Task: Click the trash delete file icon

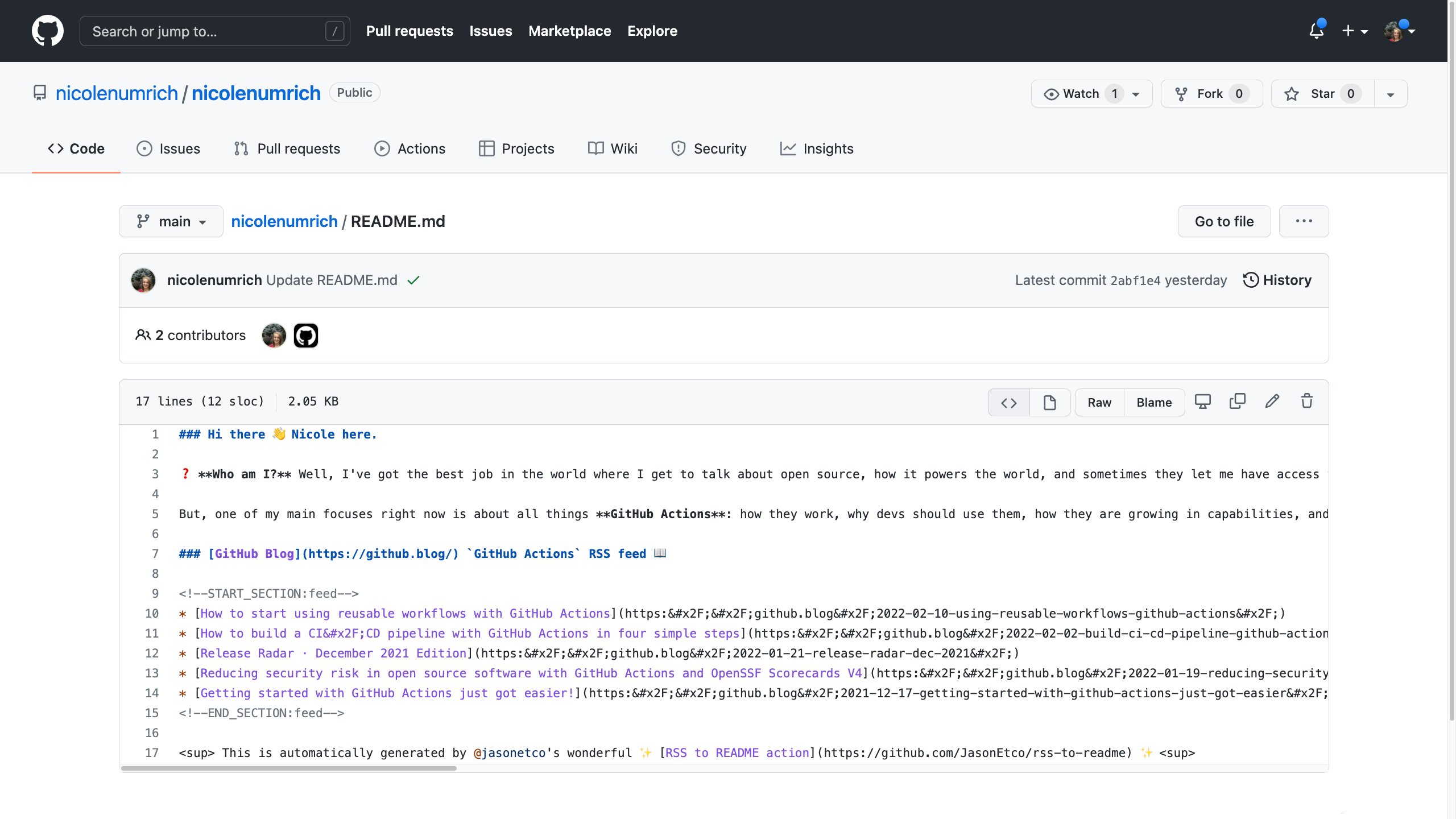Action: 1307,402
